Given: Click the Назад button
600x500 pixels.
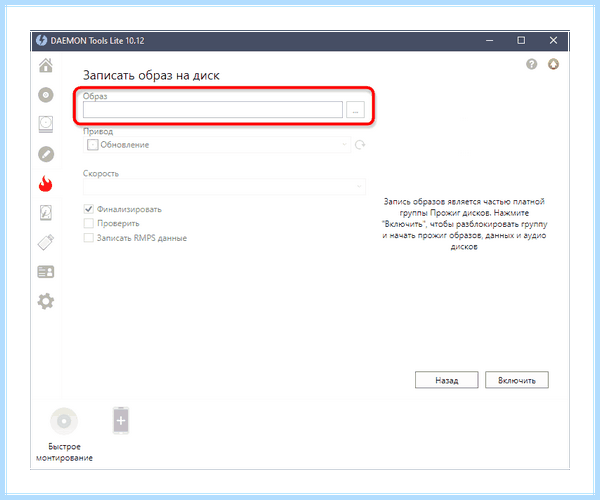Looking at the screenshot, I should [447, 380].
